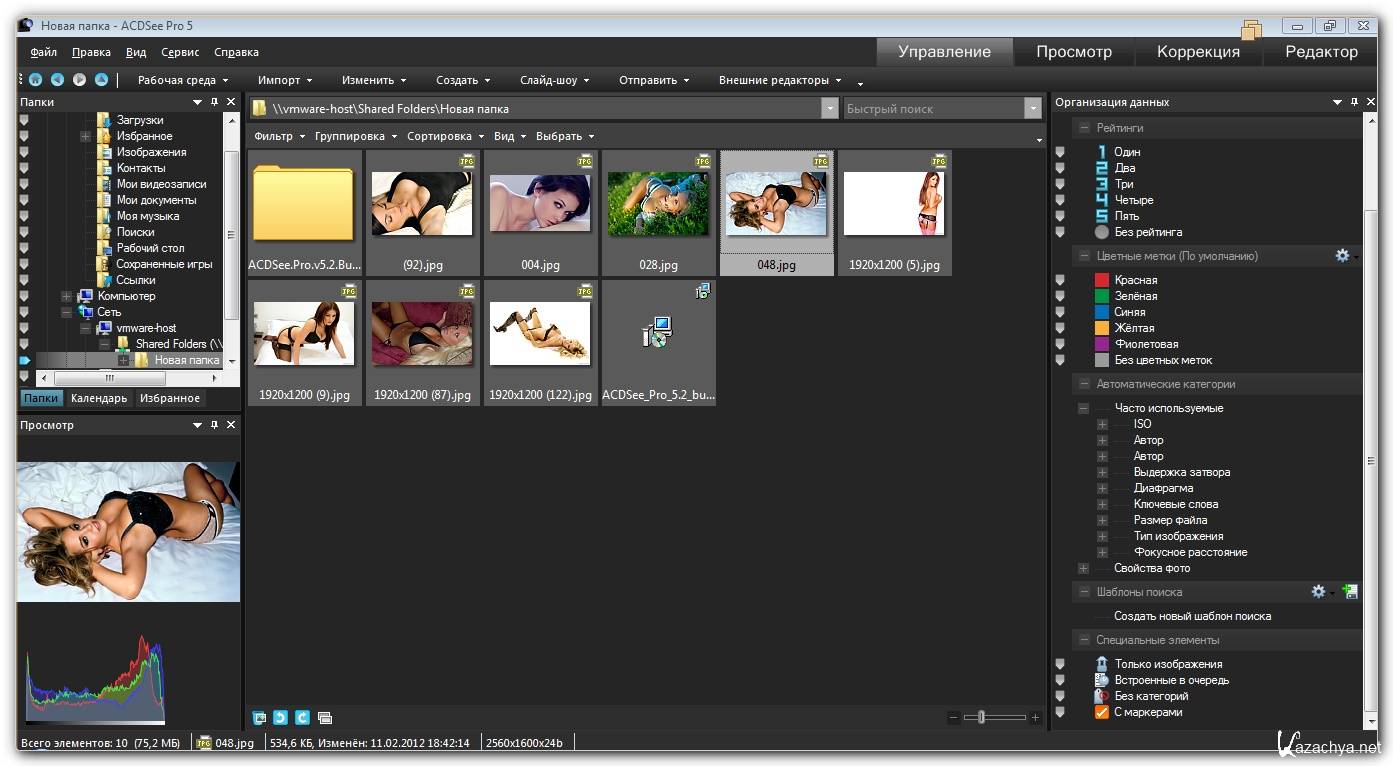
Task: Open the 'Сервис' menu
Action: pyautogui.click(x=180, y=52)
